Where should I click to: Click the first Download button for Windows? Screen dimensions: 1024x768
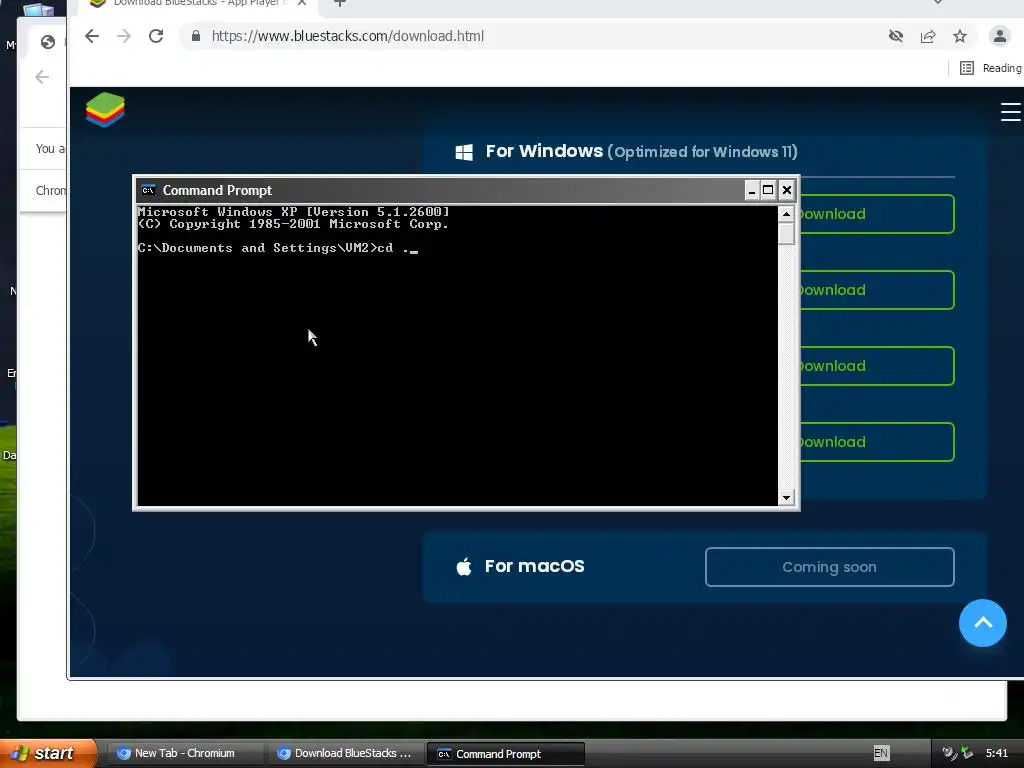point(876,214)
